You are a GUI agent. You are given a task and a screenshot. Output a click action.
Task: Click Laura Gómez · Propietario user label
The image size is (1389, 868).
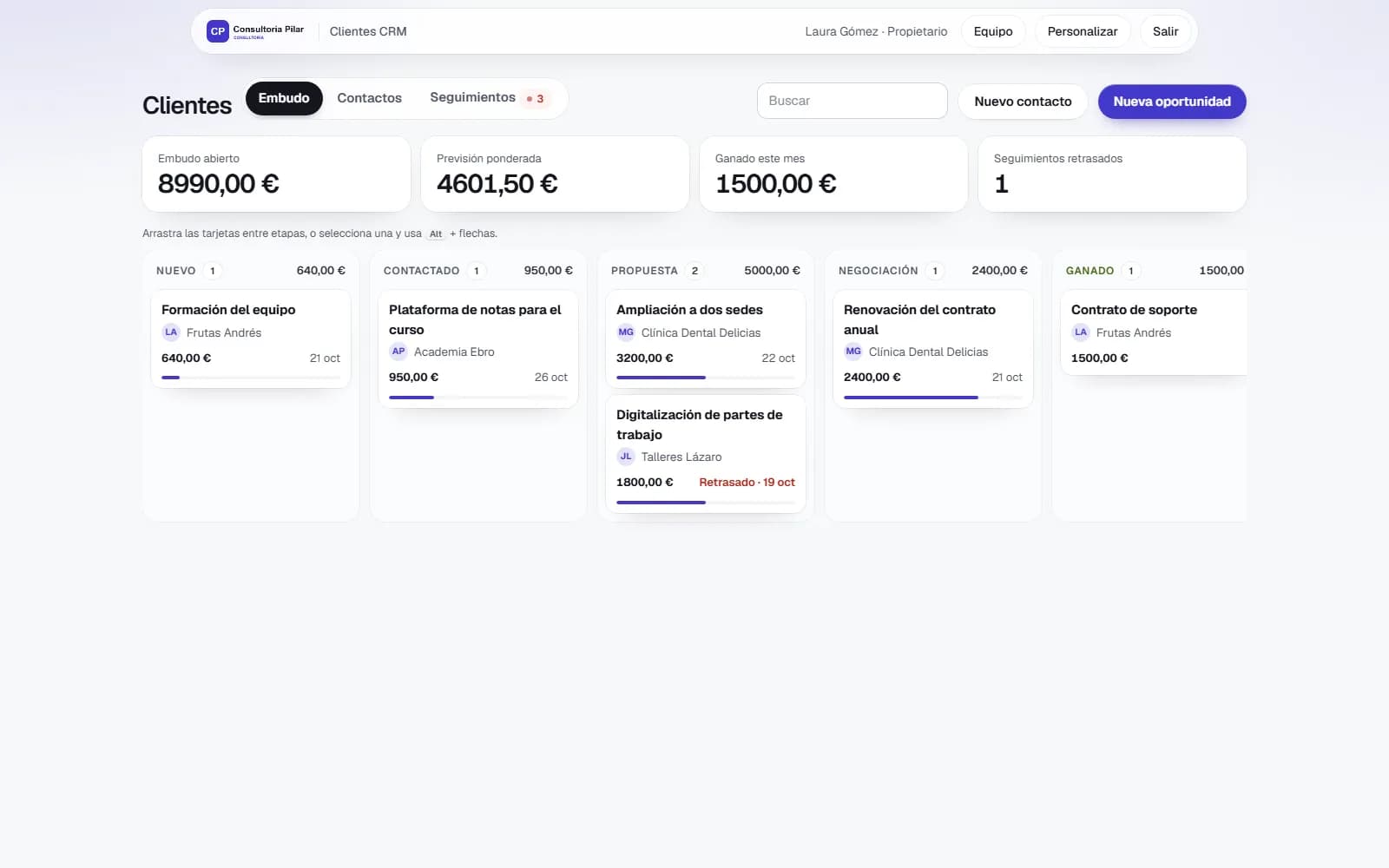pyautogui.click(x=876, y=31)
